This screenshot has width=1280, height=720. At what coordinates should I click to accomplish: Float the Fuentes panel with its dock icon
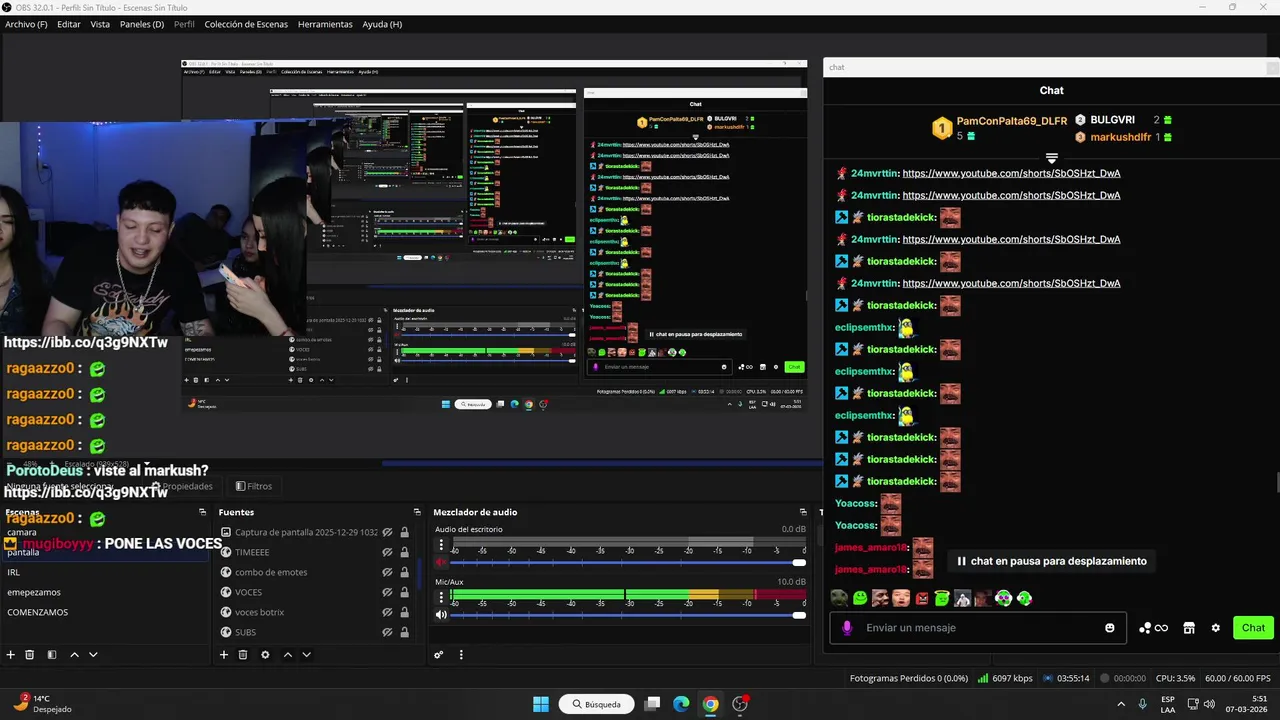click(x=418, y=512)
